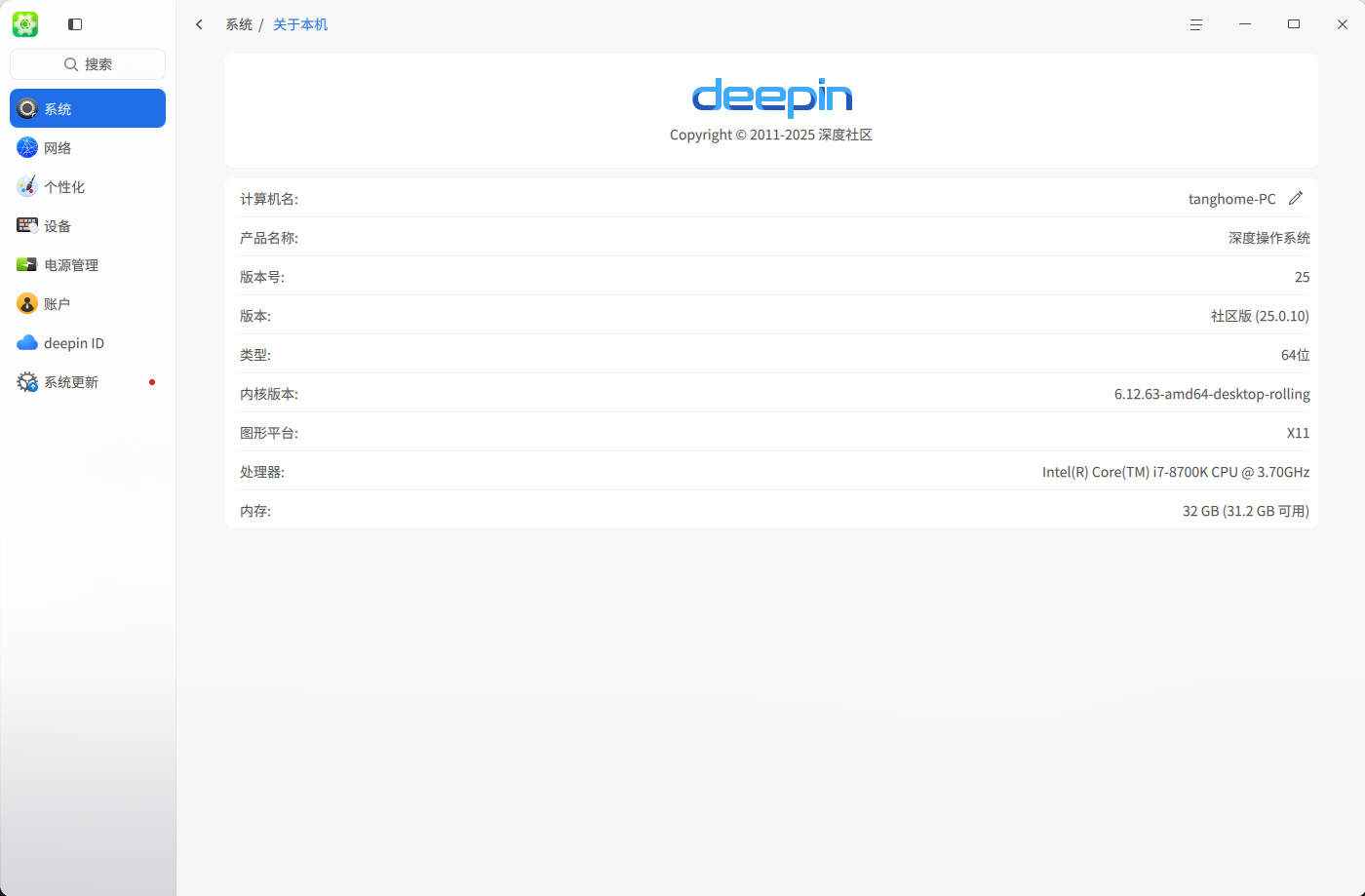Click the 关于本机 breadcrumb
The image size is (1365, 896).
point(300,24)
